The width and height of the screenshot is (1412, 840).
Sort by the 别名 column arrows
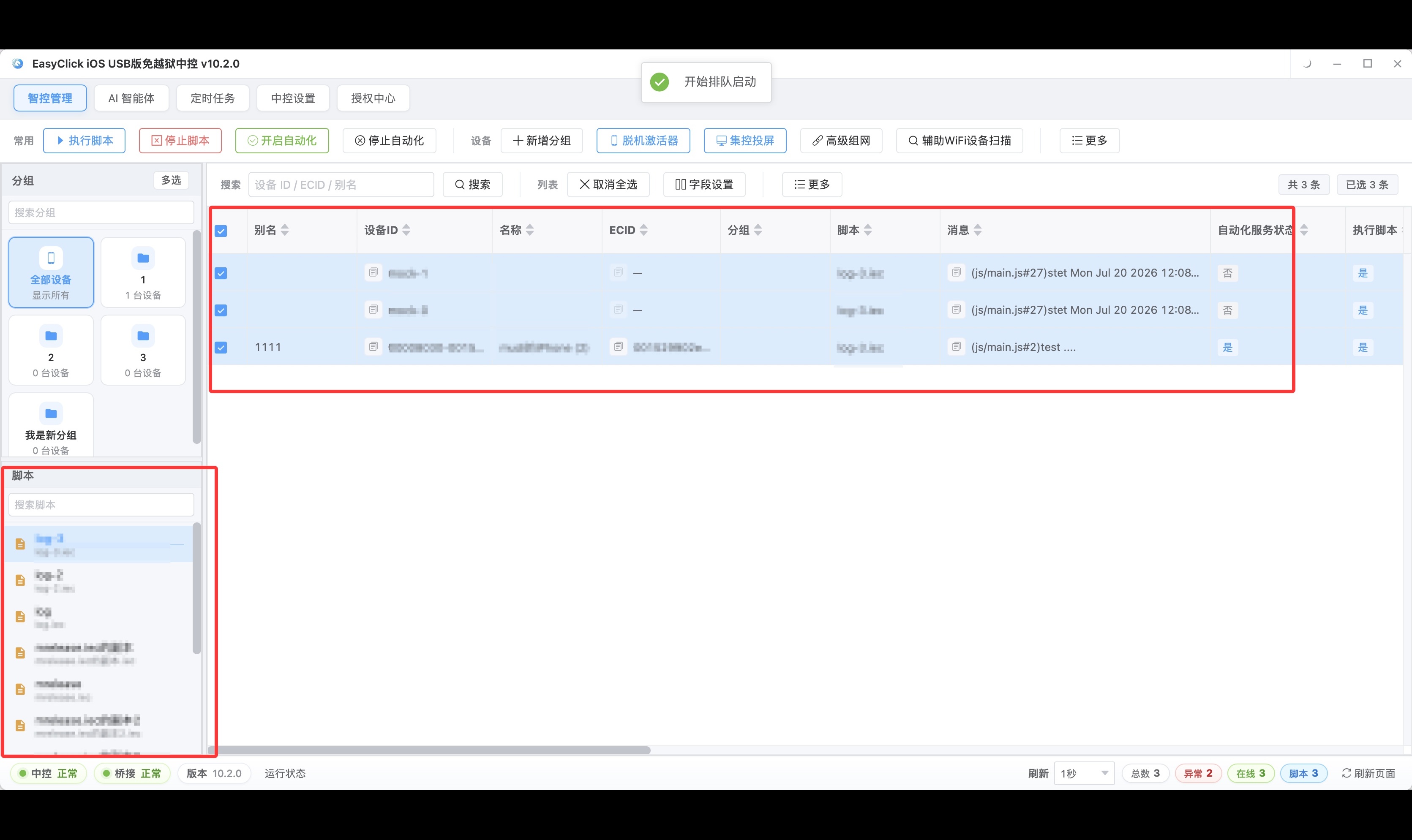click(x=285, y=230)
